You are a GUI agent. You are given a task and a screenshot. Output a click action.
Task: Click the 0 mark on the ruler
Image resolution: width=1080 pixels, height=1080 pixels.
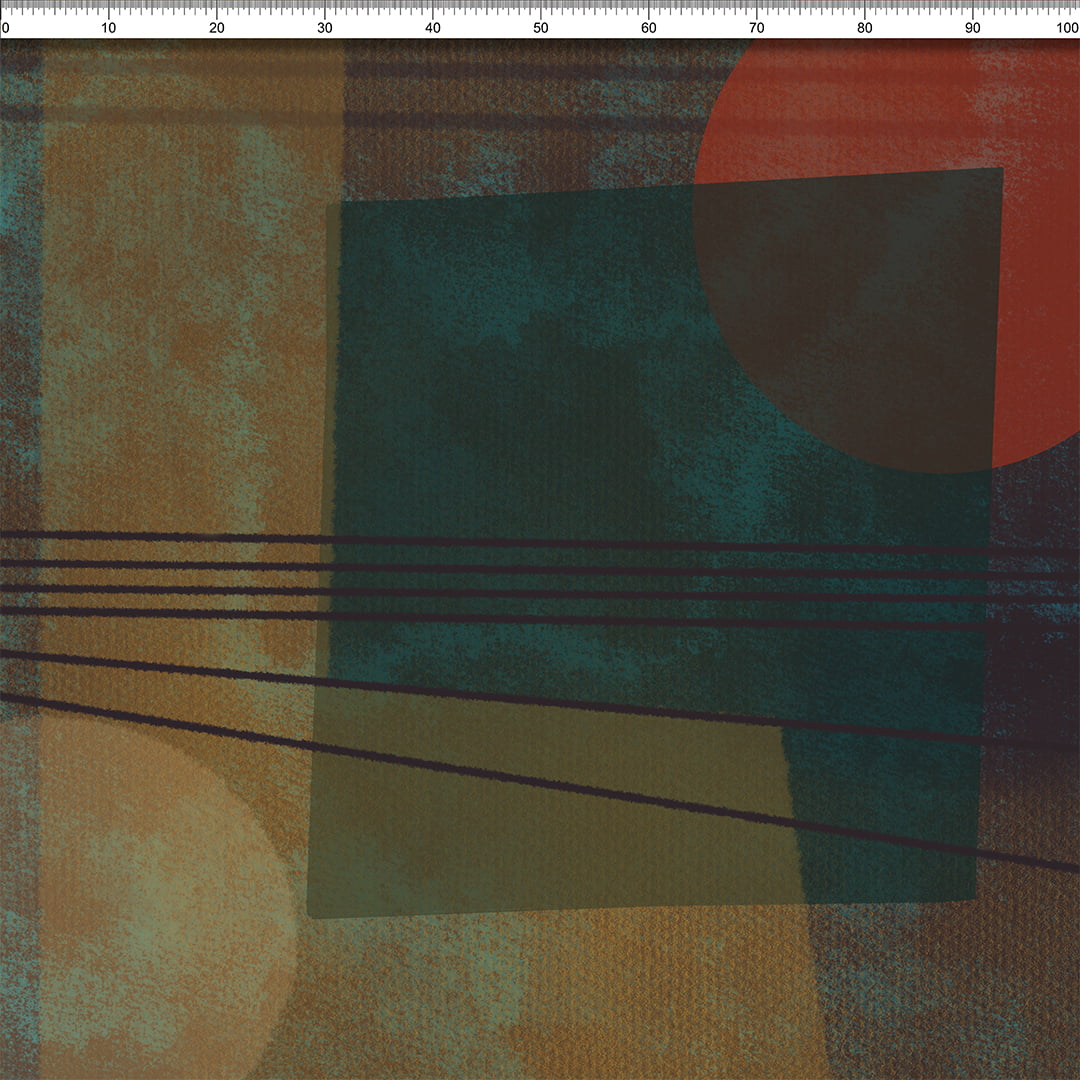5,27
